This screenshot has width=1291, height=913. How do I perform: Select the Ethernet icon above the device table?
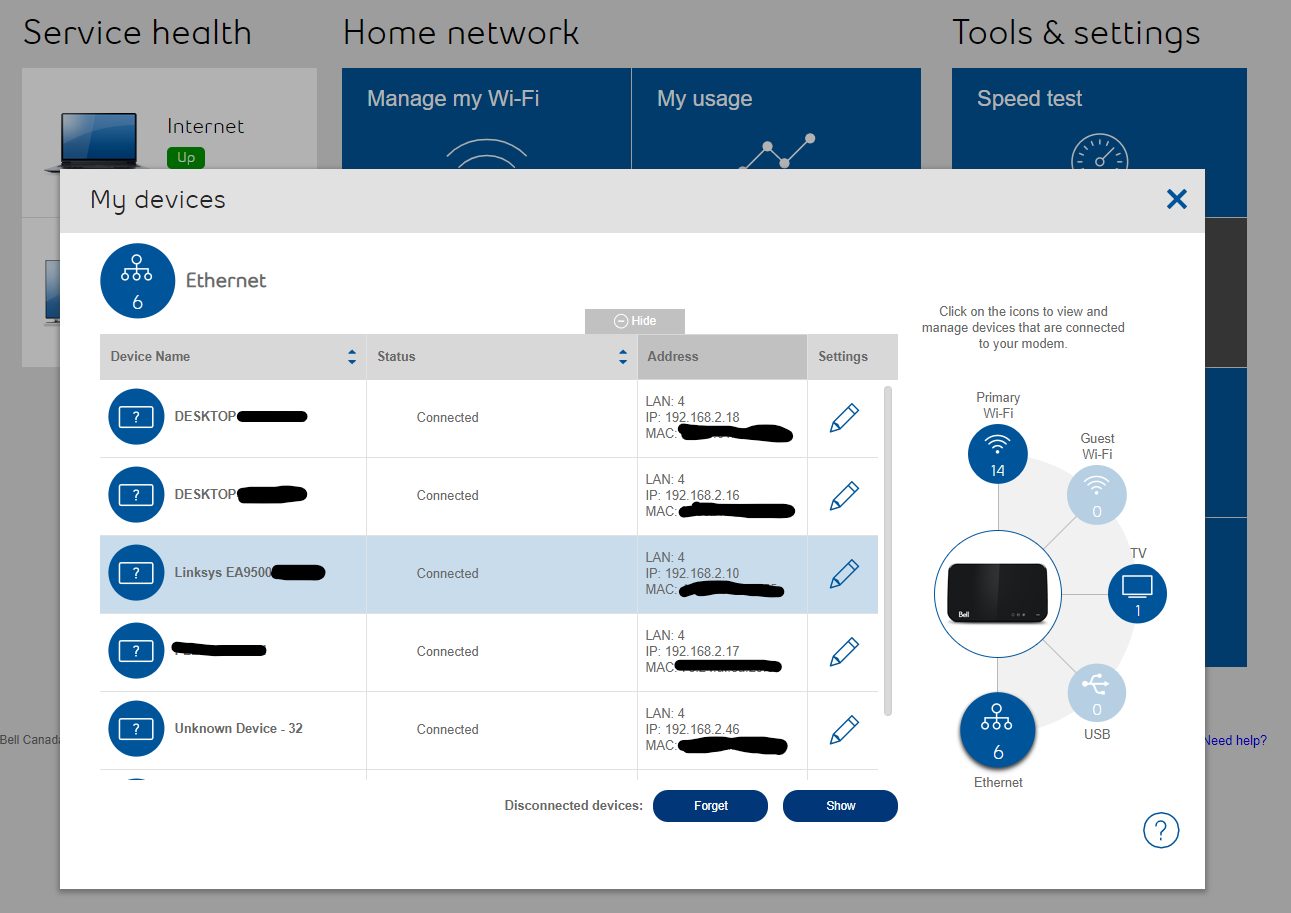tap(137, 280)
